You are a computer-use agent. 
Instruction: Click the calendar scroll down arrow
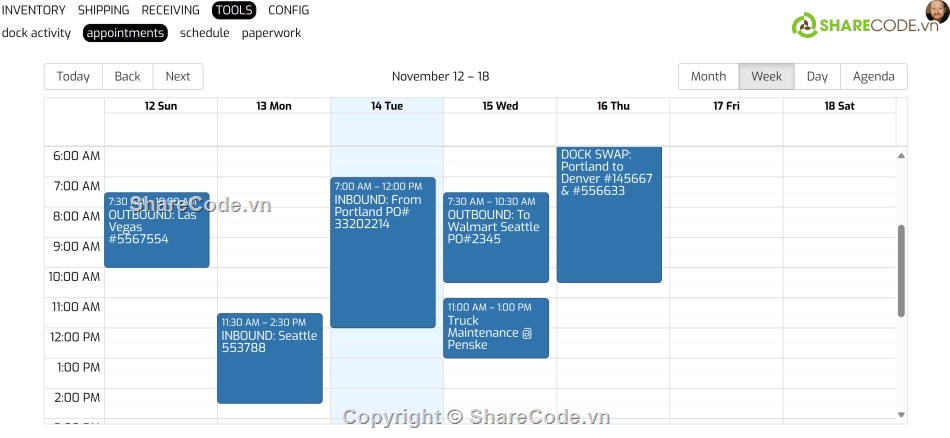[901, 414]
